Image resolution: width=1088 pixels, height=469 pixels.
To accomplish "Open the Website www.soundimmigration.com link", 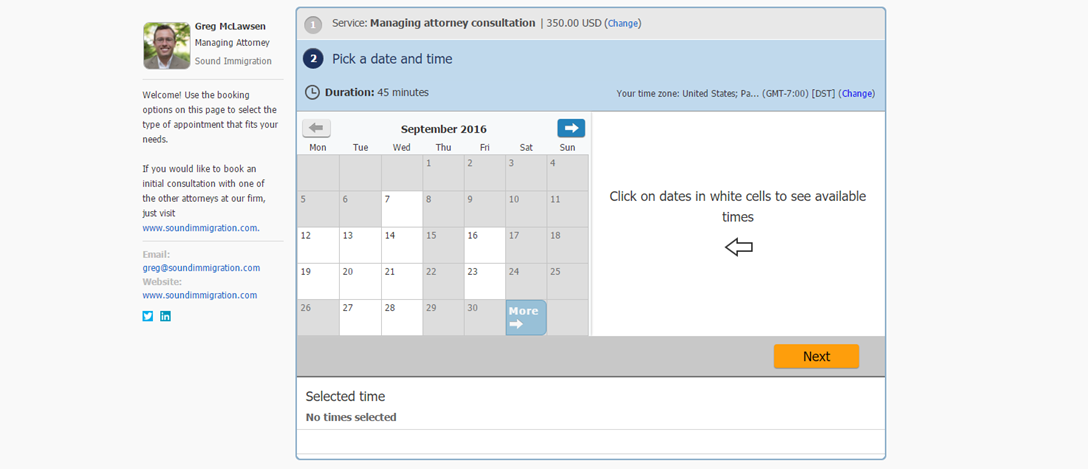I will point(200,295).
